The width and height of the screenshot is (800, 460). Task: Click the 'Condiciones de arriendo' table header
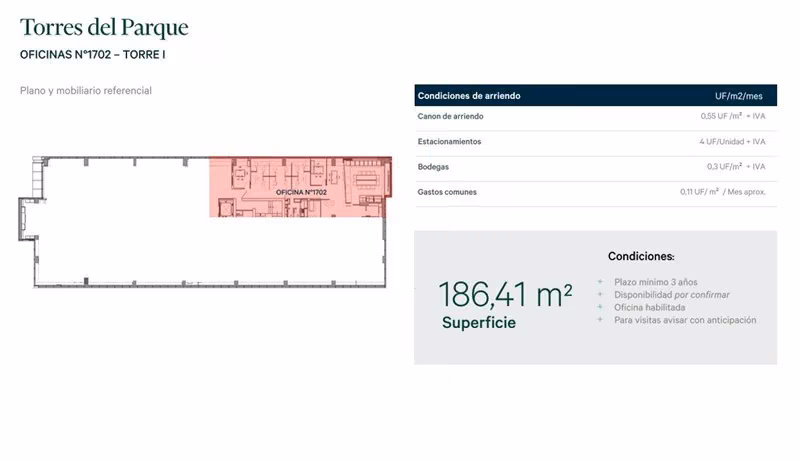tap(469, 96)
